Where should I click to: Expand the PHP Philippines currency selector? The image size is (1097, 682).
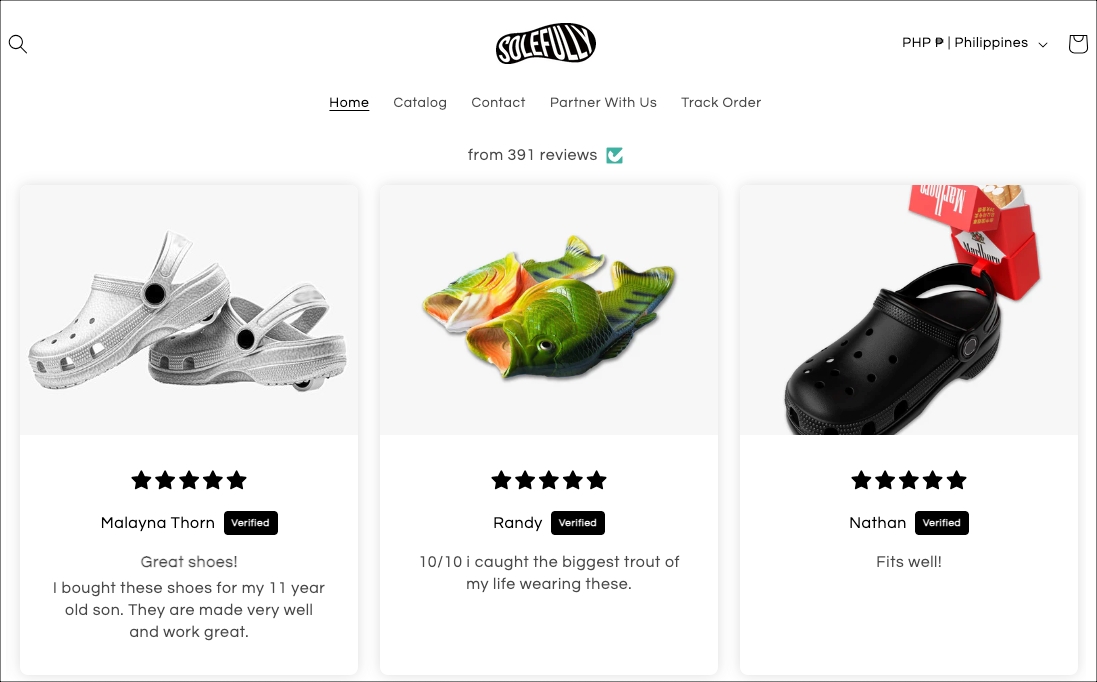click(975, 43)
